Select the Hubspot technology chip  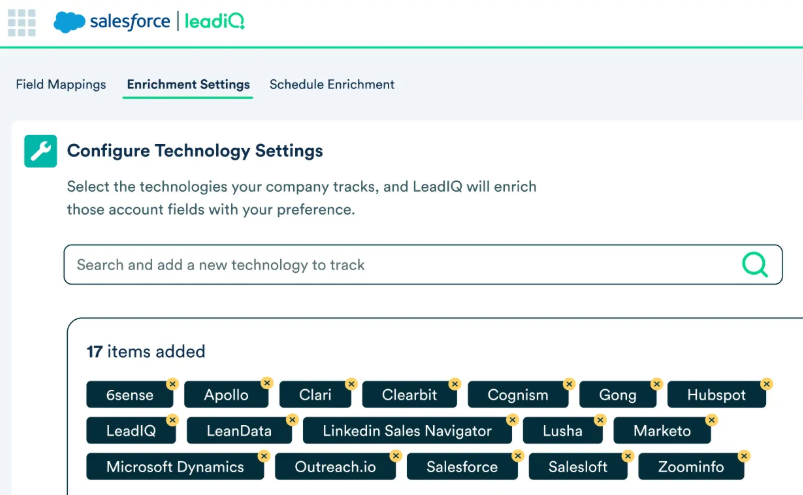716,395
